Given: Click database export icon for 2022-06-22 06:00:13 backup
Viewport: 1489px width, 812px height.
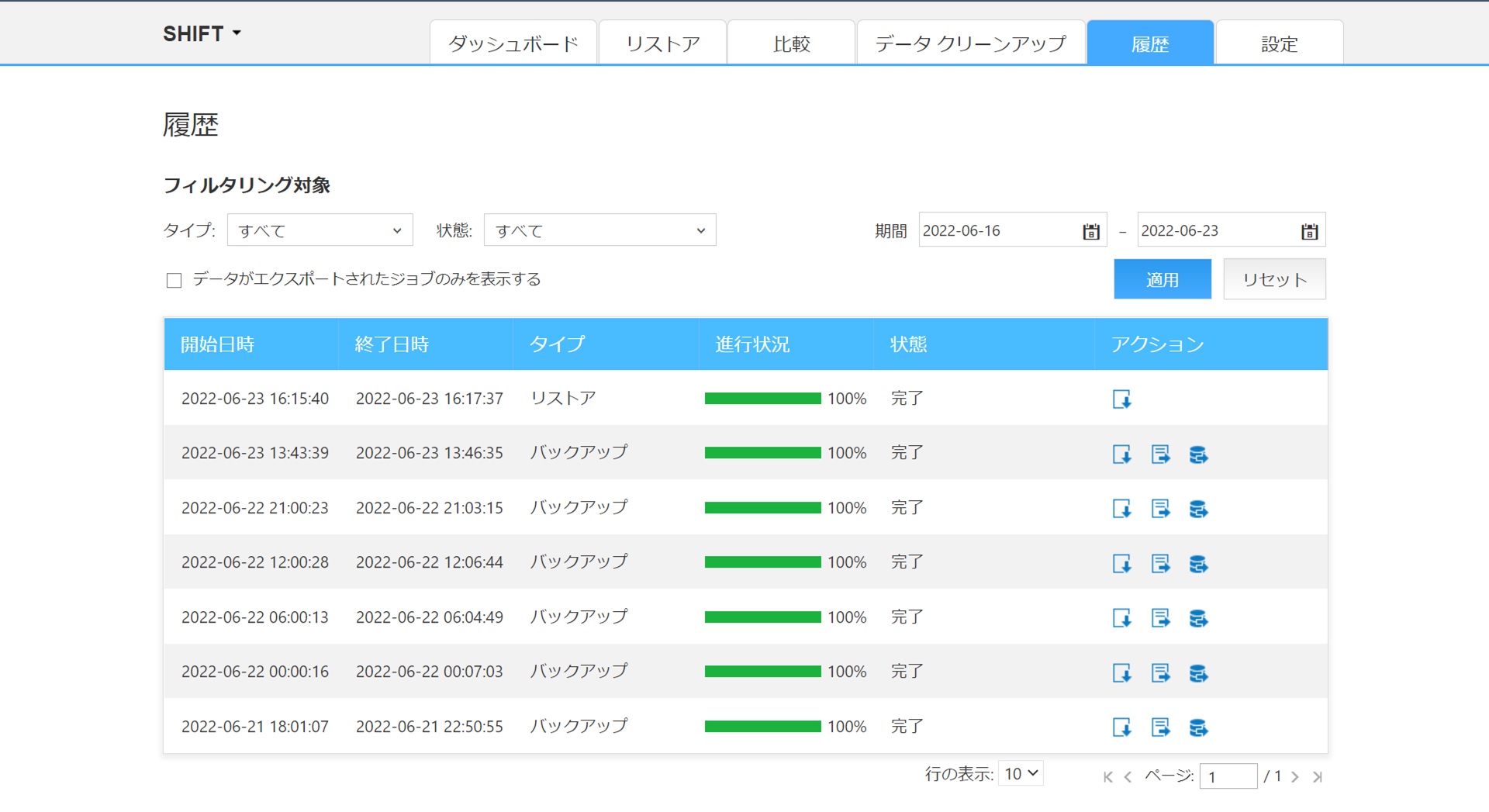Looking at the screenshot, I should click(x=1198, y=617).
